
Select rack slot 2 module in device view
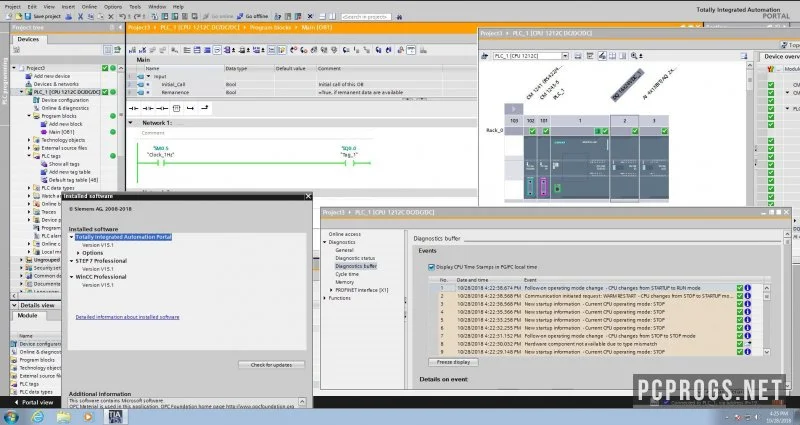pos(624,158)
